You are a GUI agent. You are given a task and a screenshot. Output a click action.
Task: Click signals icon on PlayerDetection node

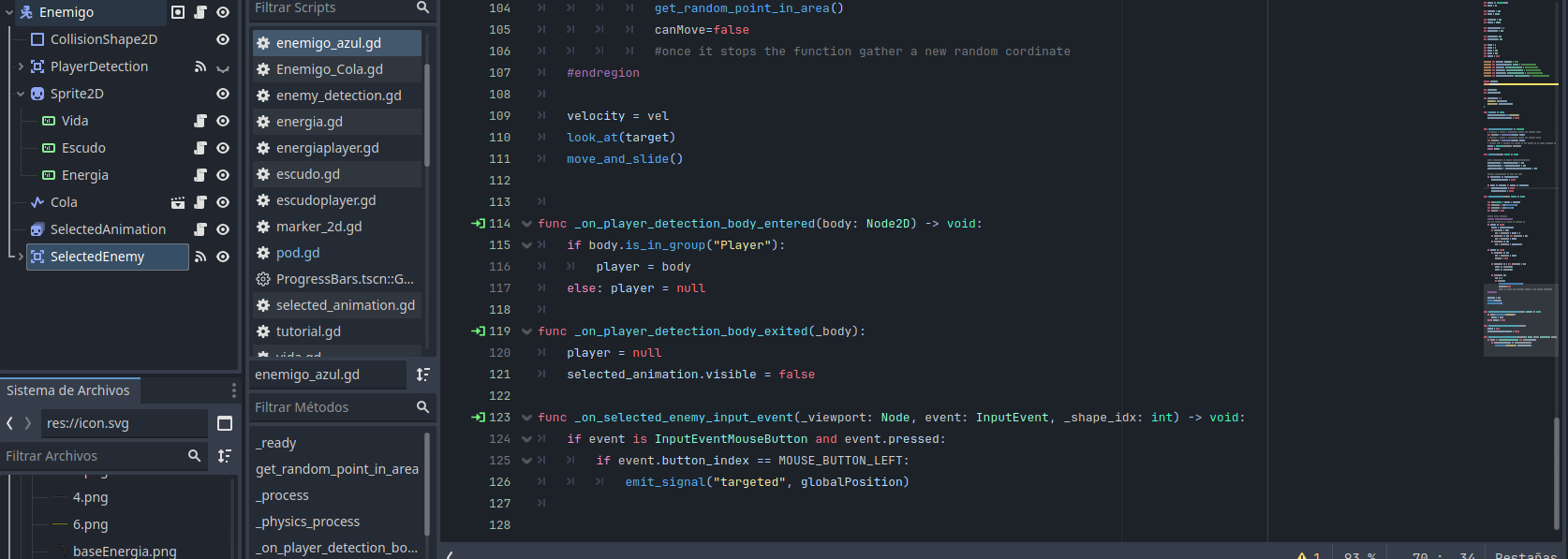pos(200,66)
